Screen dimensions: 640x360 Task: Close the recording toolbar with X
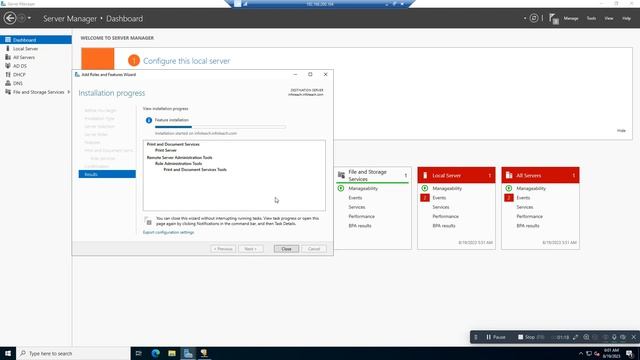click(x=634, y=337)
